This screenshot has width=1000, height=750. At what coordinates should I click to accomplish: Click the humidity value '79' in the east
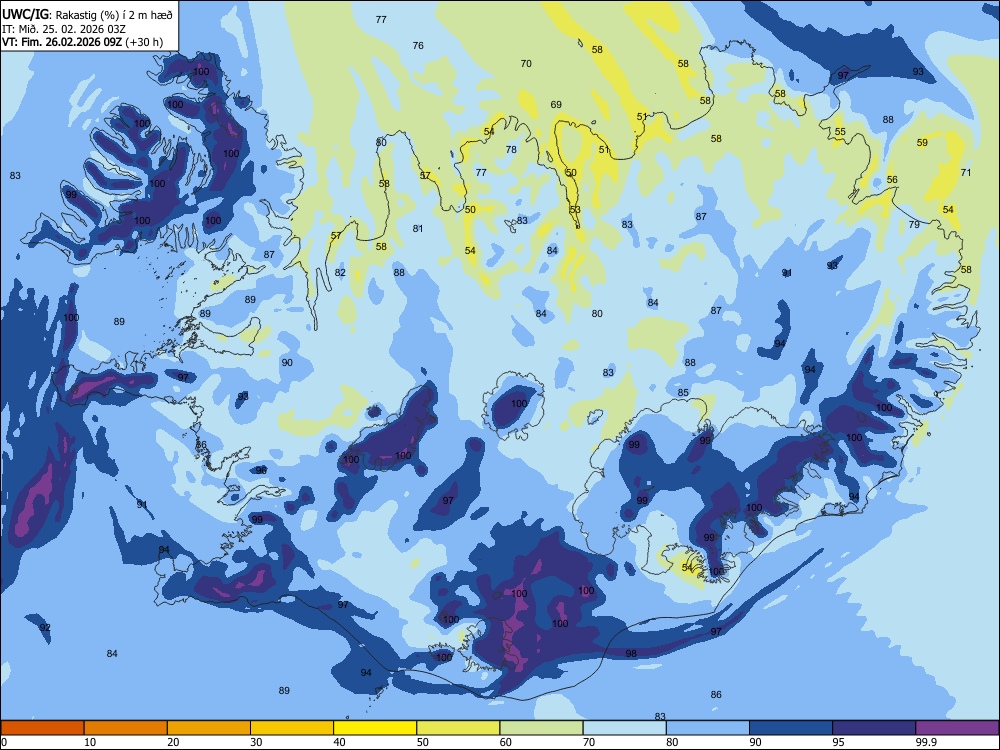(914, 224)
